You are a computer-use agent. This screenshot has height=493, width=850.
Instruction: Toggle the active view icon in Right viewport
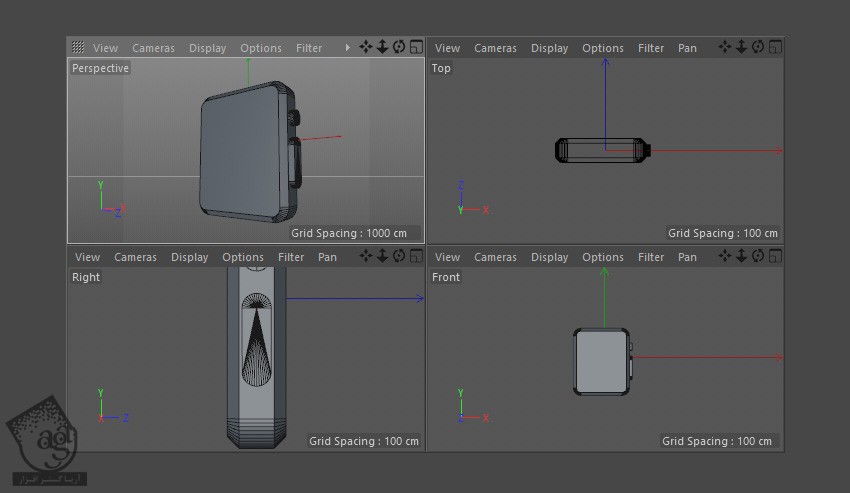pos(416,257)
